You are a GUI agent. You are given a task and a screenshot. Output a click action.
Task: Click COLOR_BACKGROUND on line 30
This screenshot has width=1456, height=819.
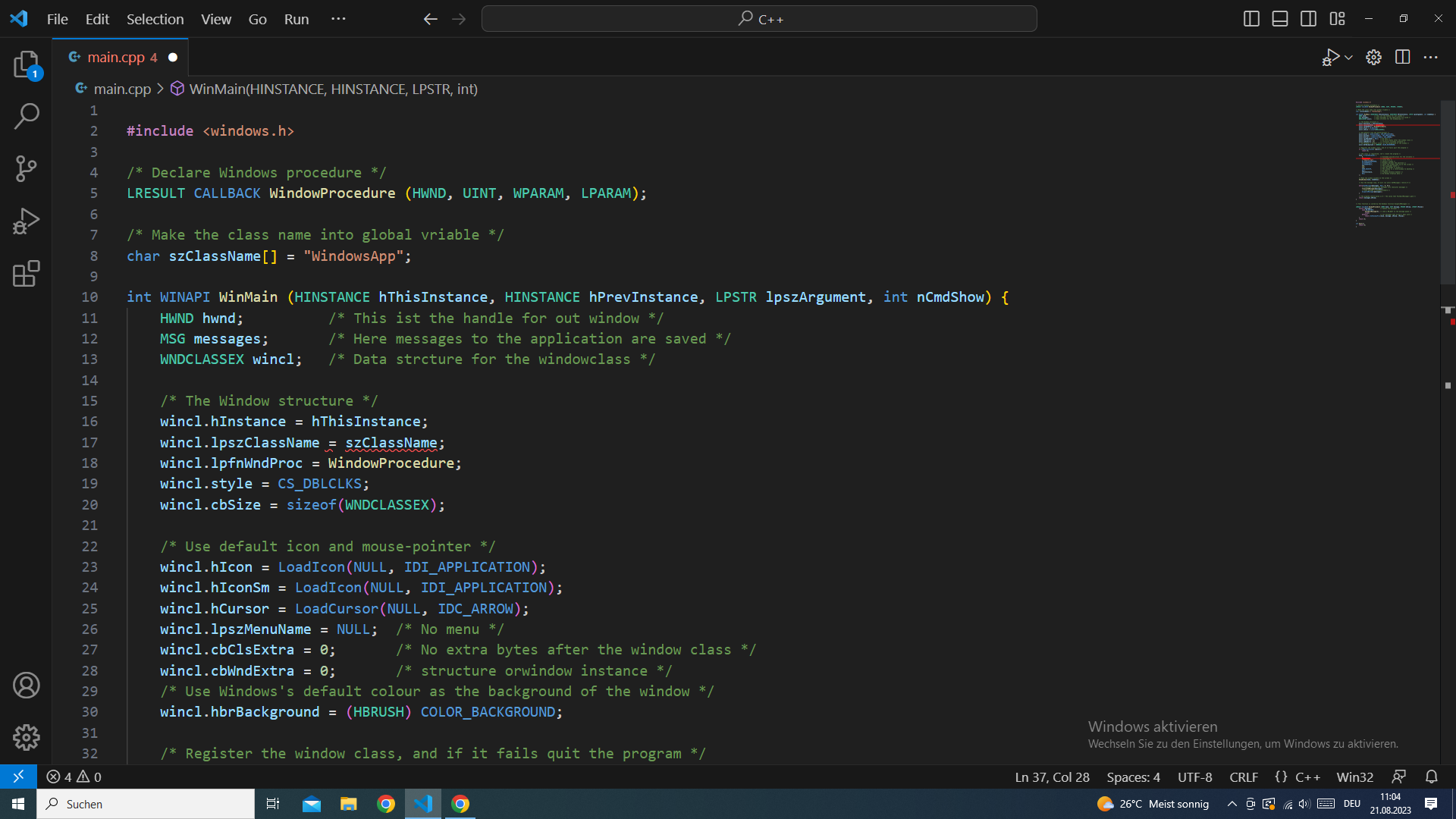point(488,712)
